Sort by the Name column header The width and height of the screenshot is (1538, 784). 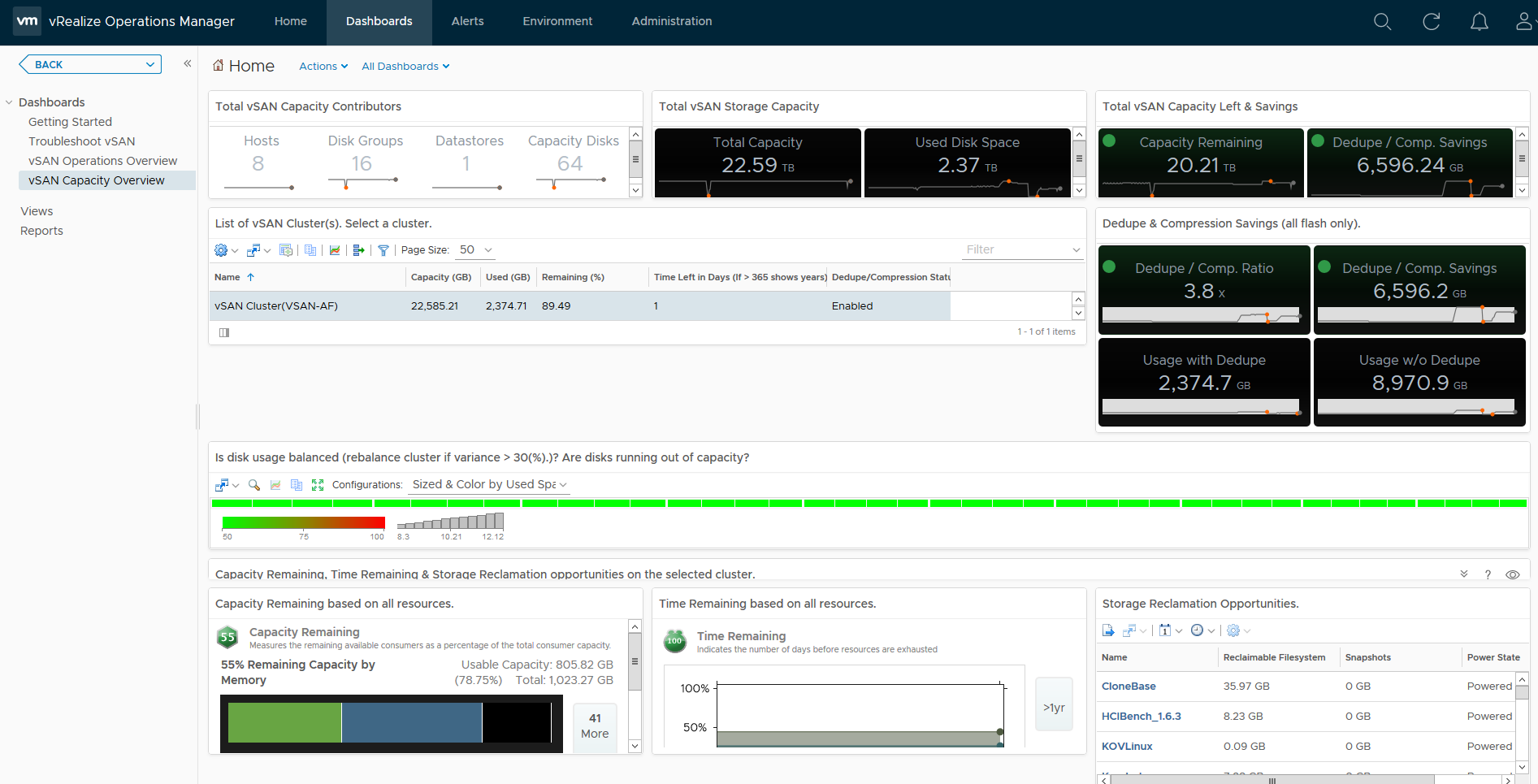click(x=227, y=277)
